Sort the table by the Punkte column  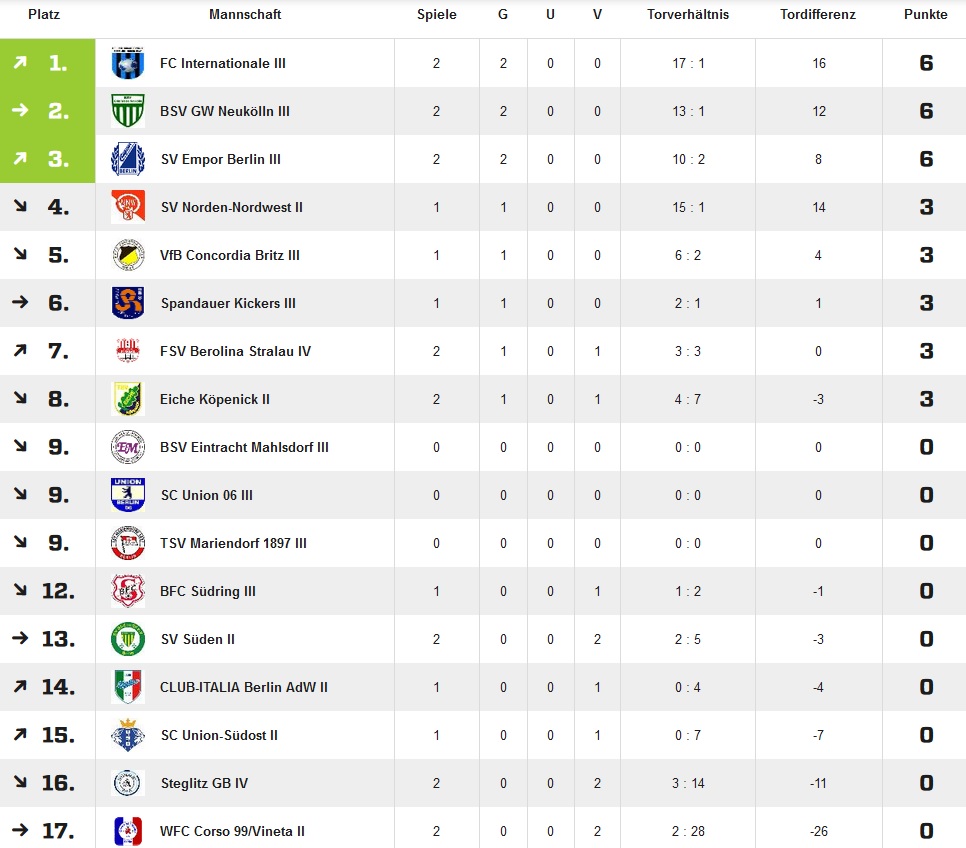(x=926, y=14)
